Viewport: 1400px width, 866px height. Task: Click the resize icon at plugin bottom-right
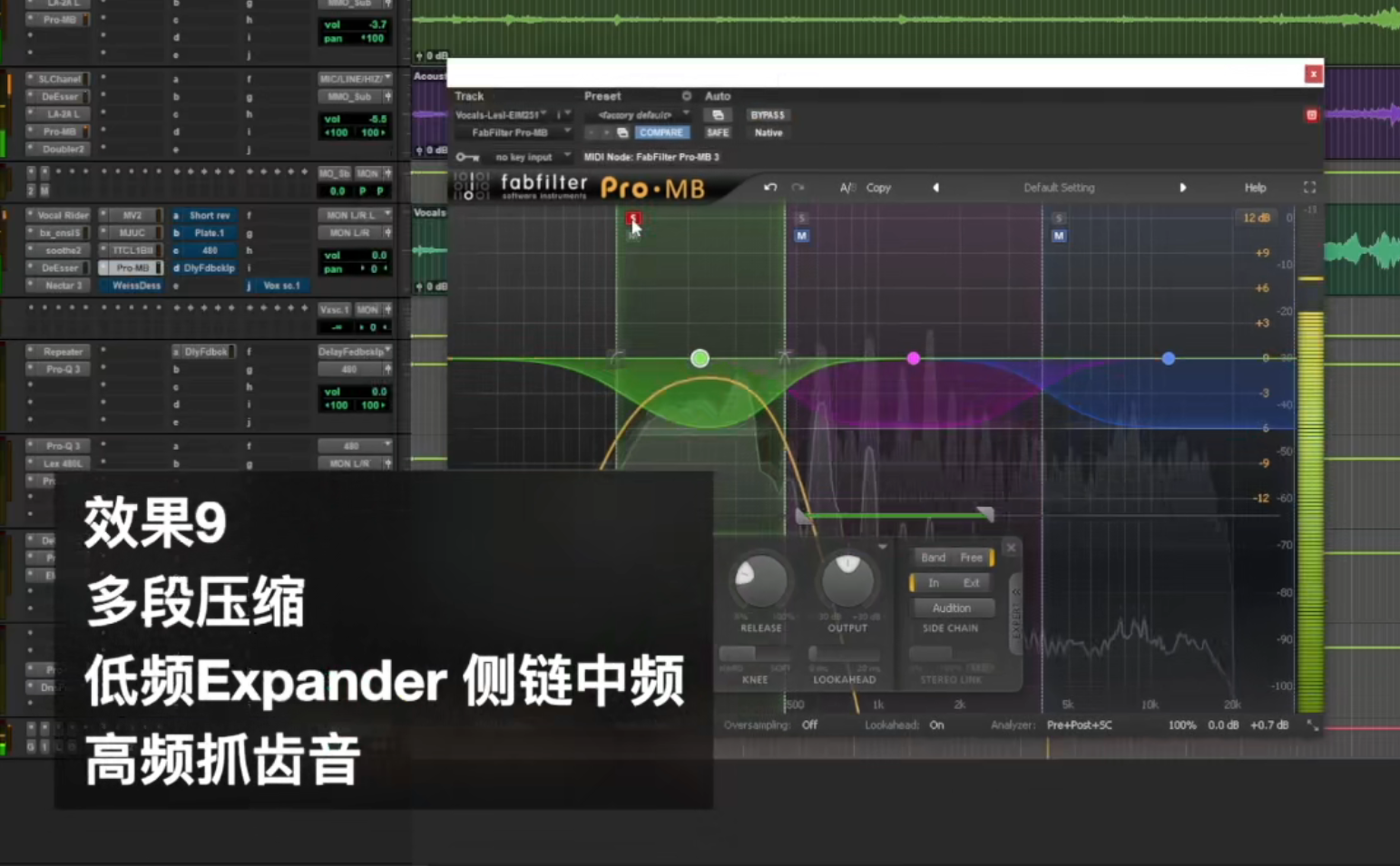[1312, 725]
